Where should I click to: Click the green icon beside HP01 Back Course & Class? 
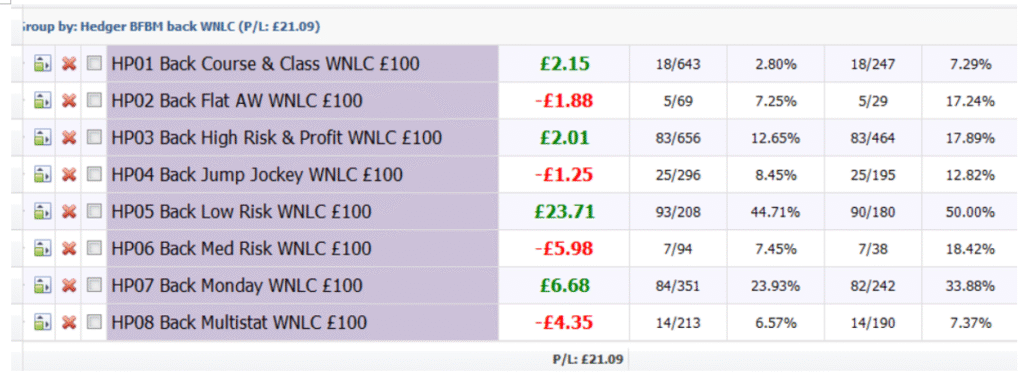[42, 64]
